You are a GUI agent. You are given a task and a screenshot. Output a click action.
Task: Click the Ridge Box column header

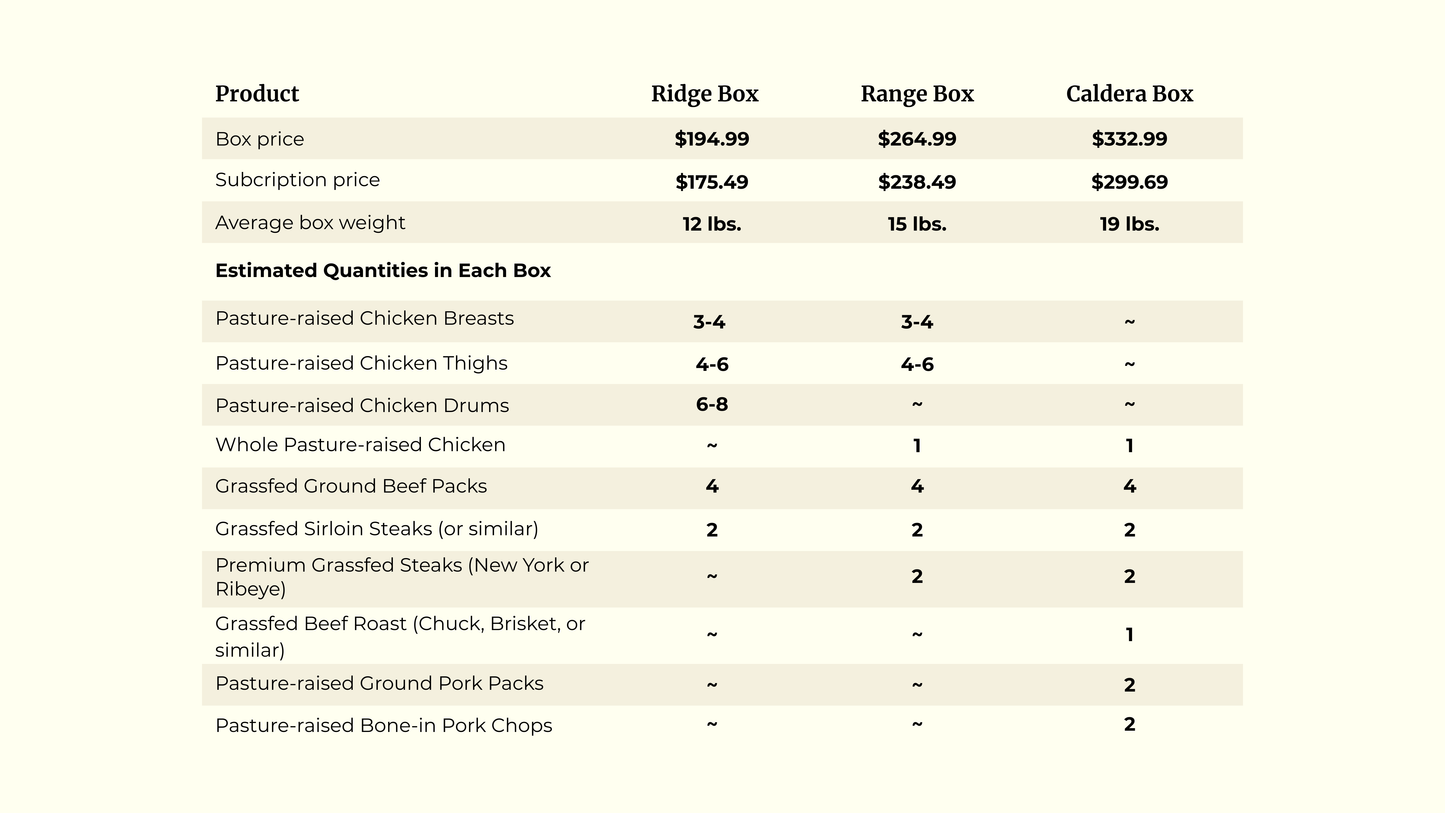(704, 94)
